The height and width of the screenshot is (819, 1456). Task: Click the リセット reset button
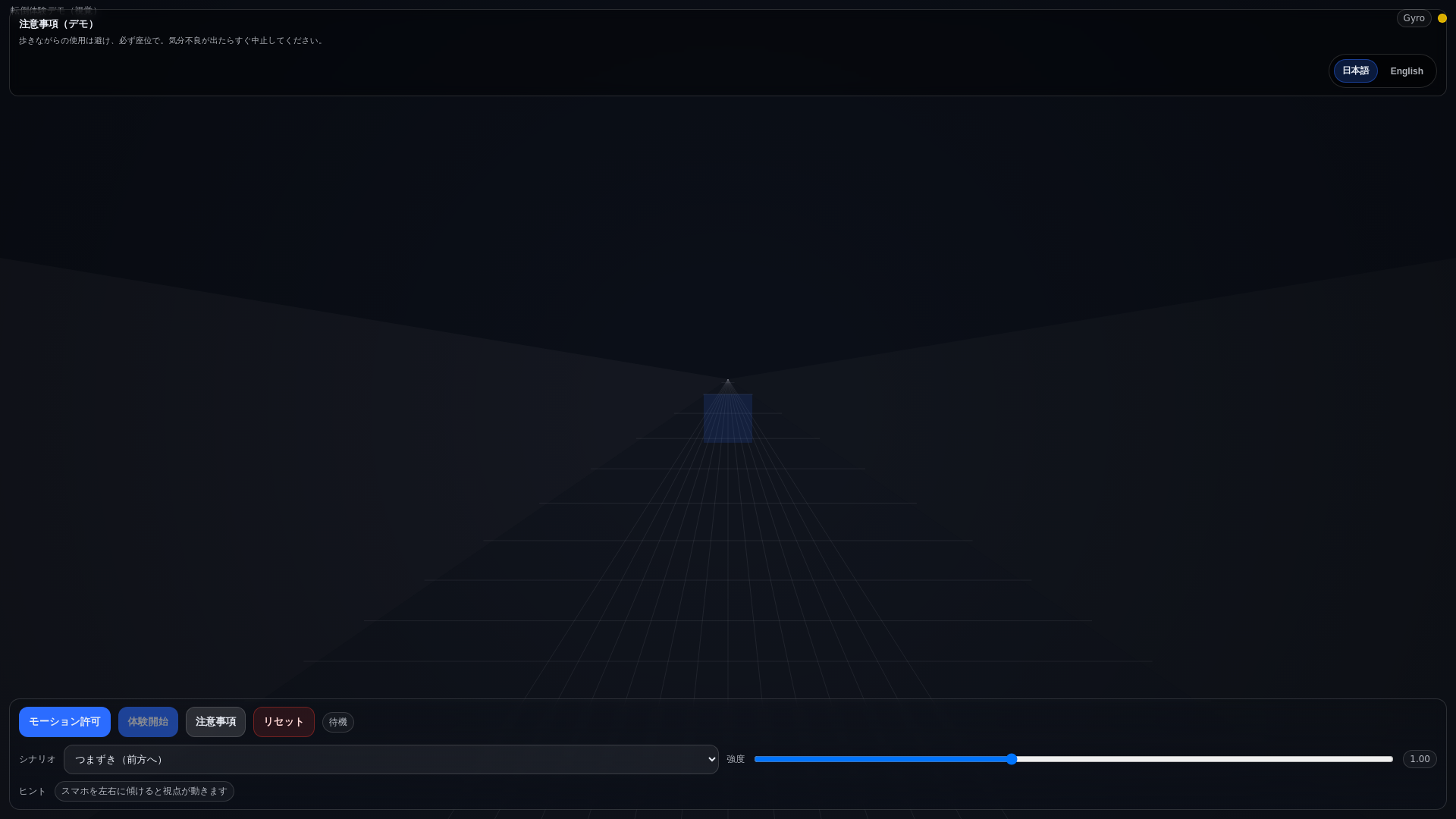coord(284,722)
